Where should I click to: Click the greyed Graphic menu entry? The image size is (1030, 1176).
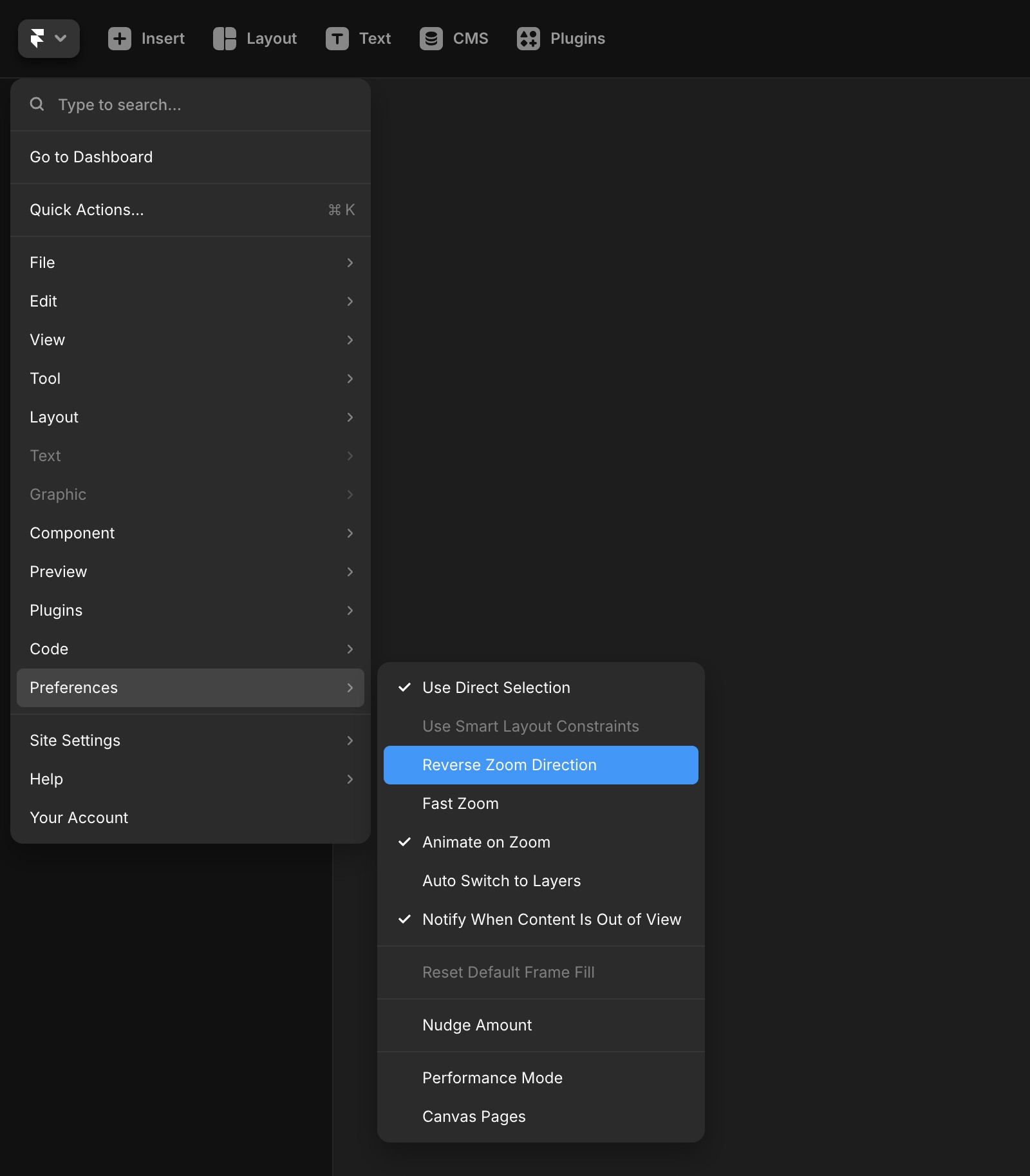(x=191, y=495)
